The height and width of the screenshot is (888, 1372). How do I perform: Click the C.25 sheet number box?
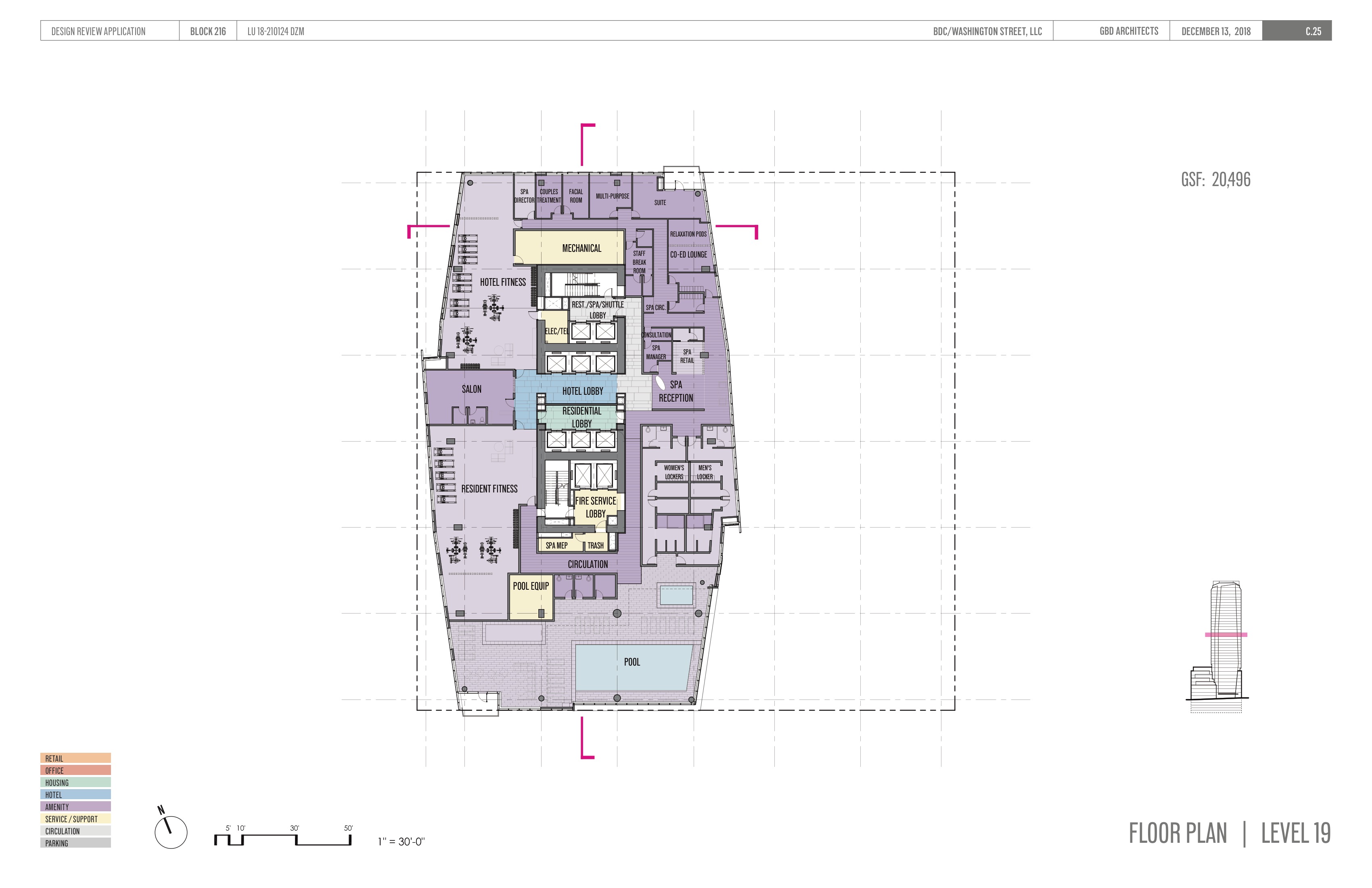[1297, 31]
